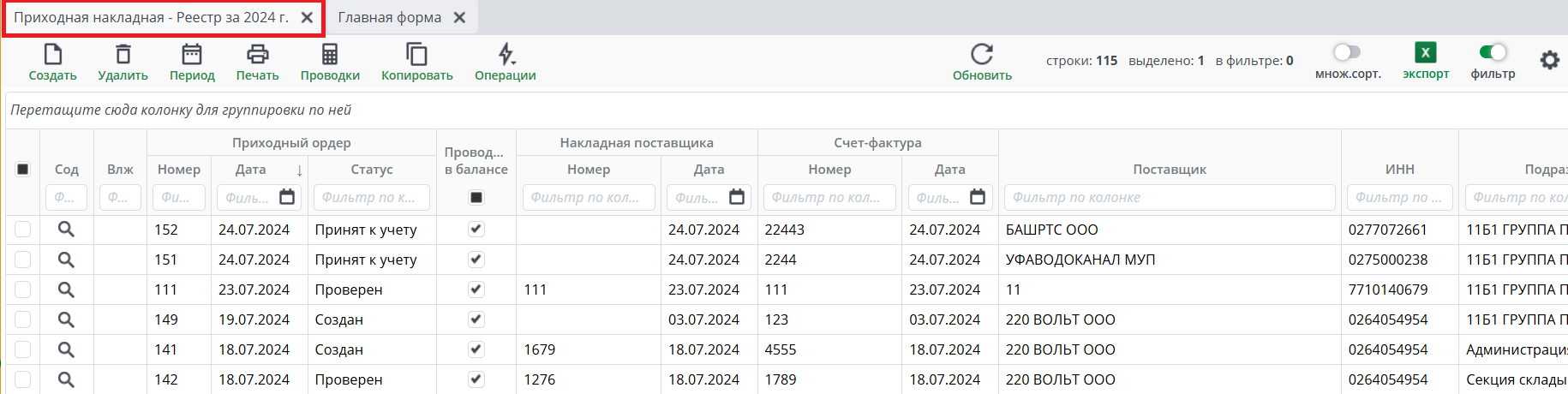This screenshot has width=1568, height=394.
Task: Click the Создать new document icon
Action: tap(52, 56)
